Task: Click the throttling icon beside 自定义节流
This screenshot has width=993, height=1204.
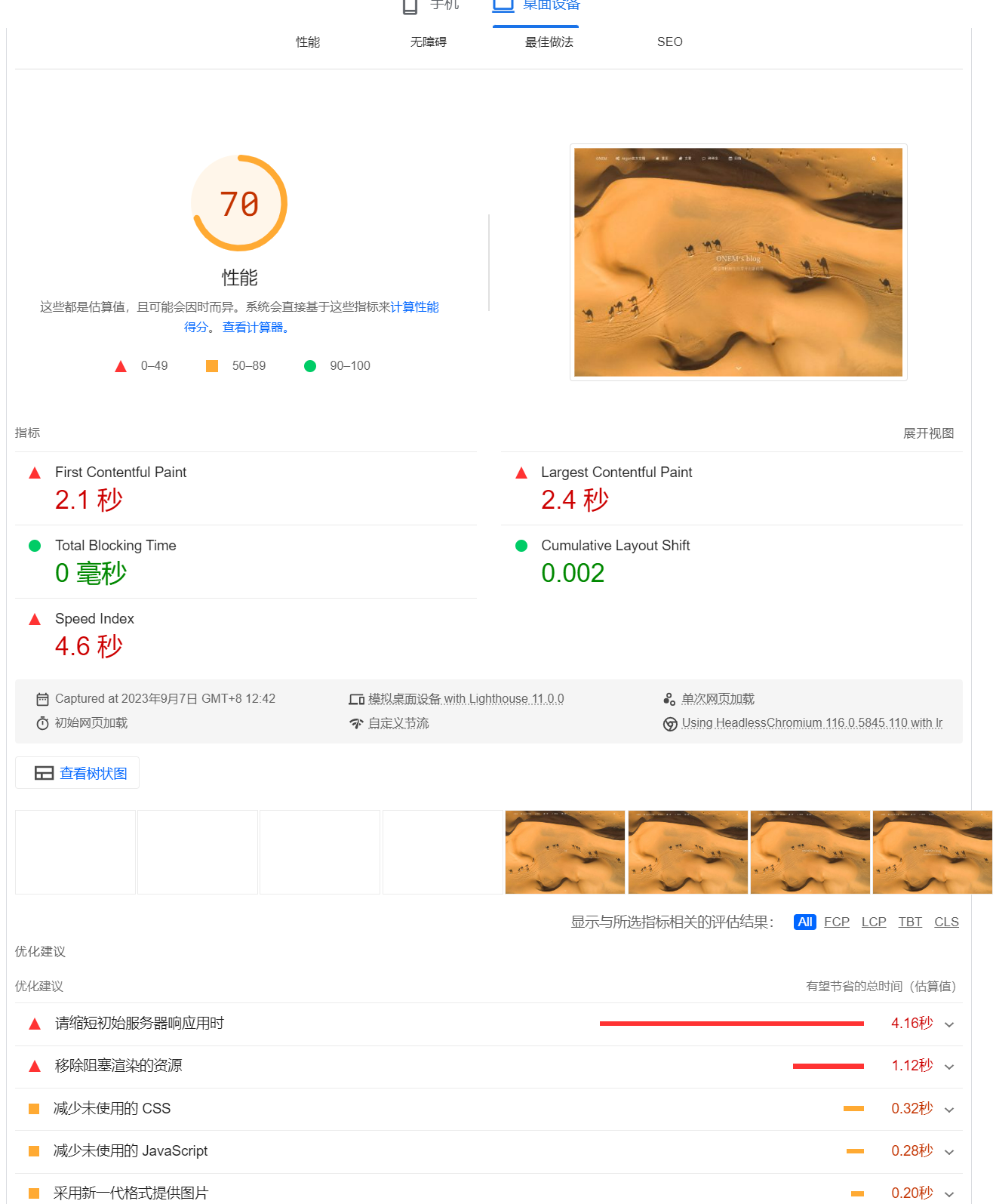Action: pyautogui.click(x=357, y=724)
